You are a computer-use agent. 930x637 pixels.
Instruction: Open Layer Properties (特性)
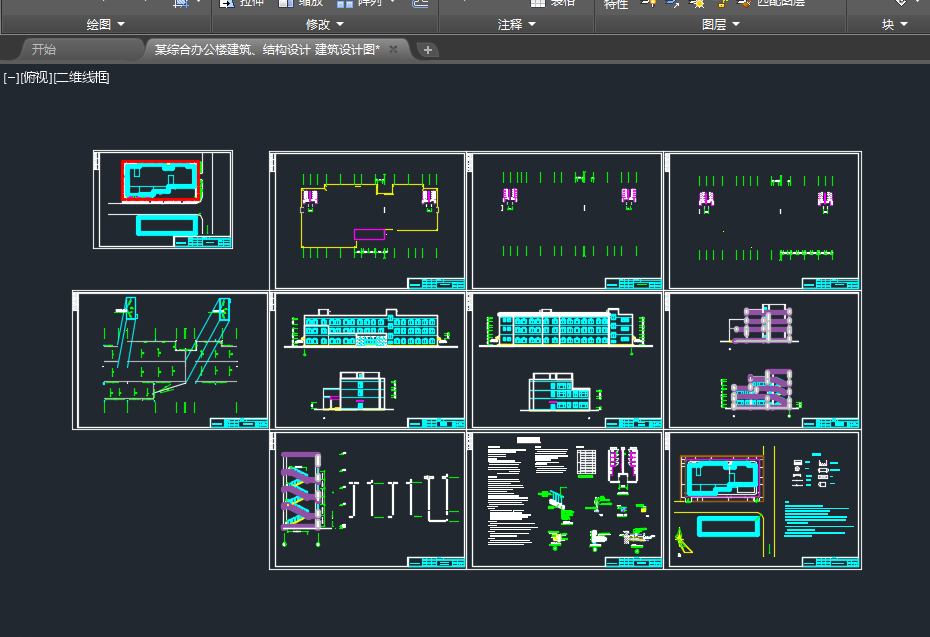(616, 5)
